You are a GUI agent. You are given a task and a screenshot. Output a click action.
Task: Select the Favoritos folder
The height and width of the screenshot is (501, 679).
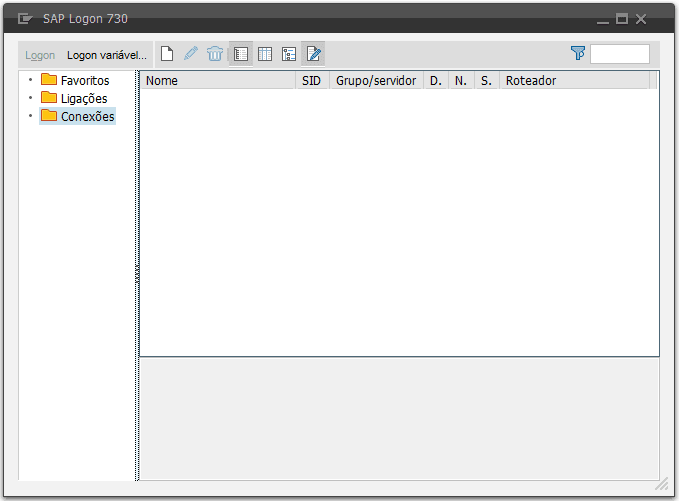[85, 81]
